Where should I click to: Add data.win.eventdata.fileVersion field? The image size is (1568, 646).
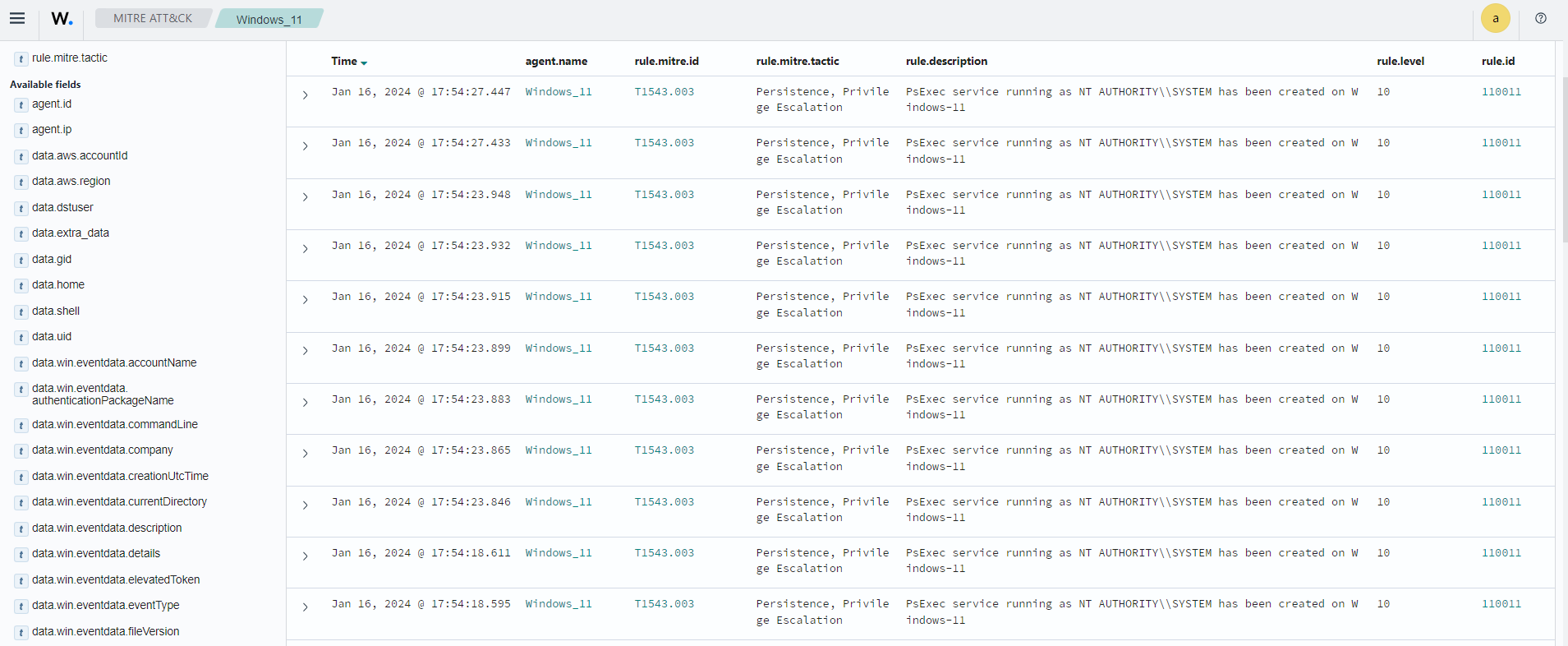tap(105, 632)
